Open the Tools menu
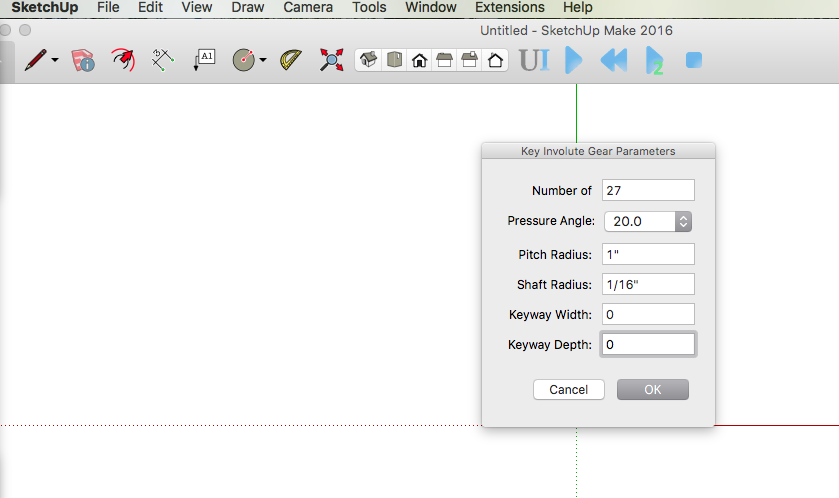The height and width of the screenshot is (498, 839). 369,7
